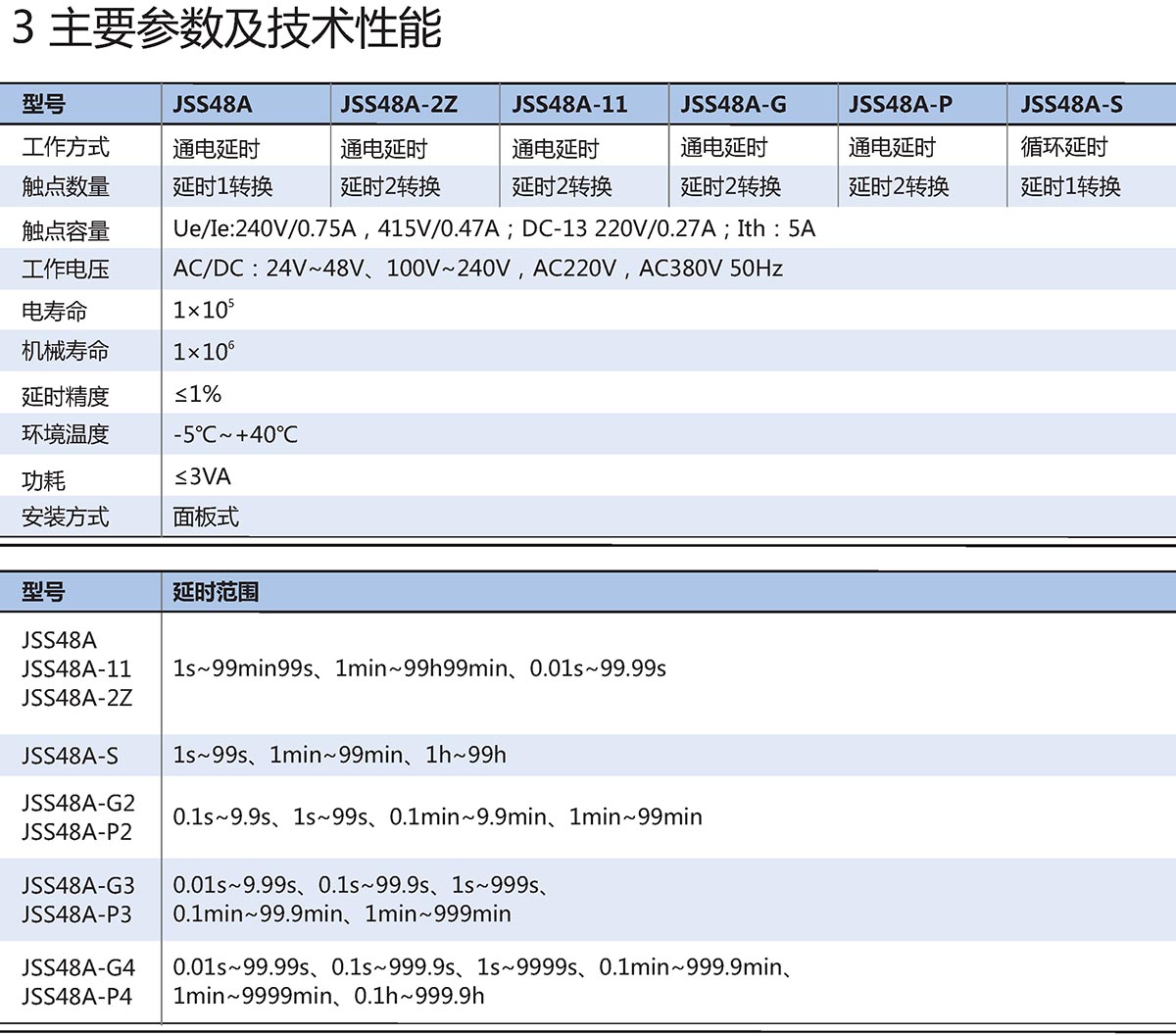Select the 1×10⁵ electrical life value
This screenshot has height=1035, width=1176.
pyautogui.click(x=203, y=311)
